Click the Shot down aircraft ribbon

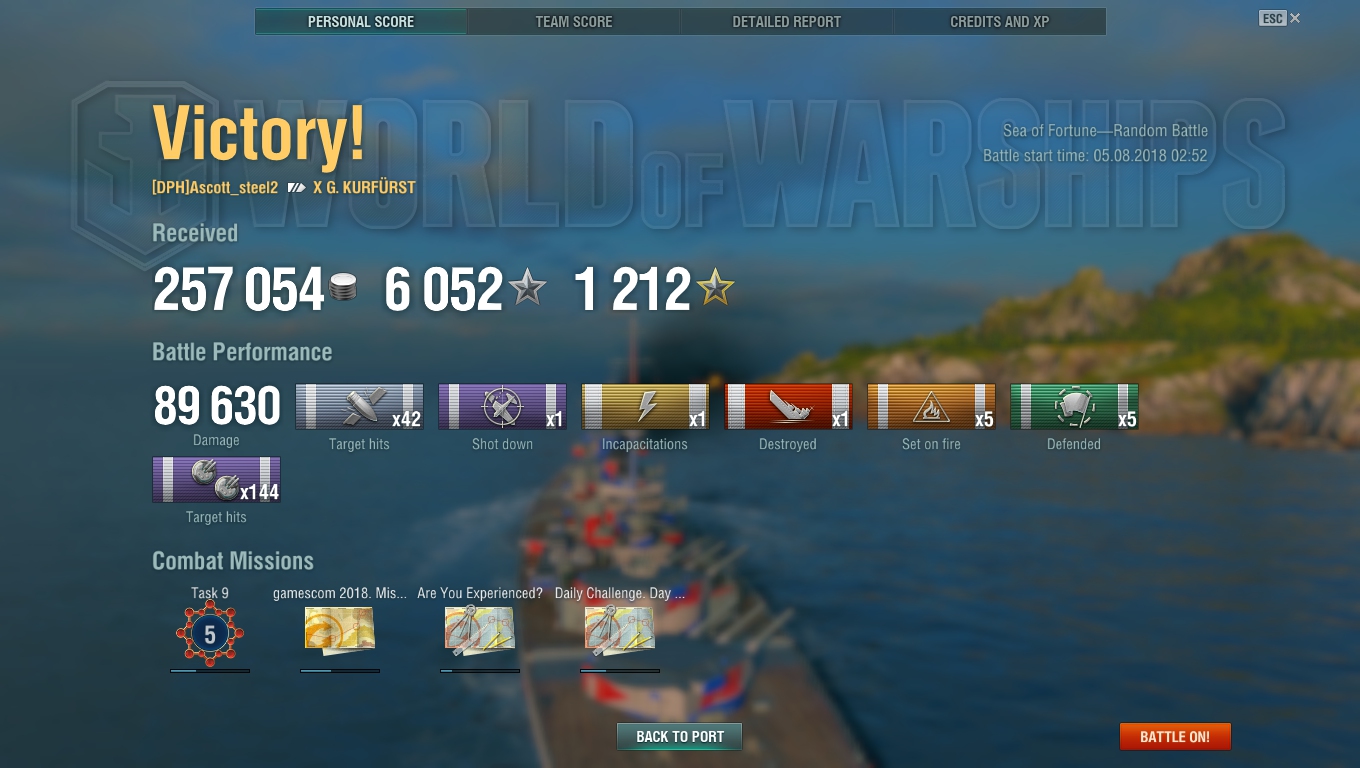502,407
